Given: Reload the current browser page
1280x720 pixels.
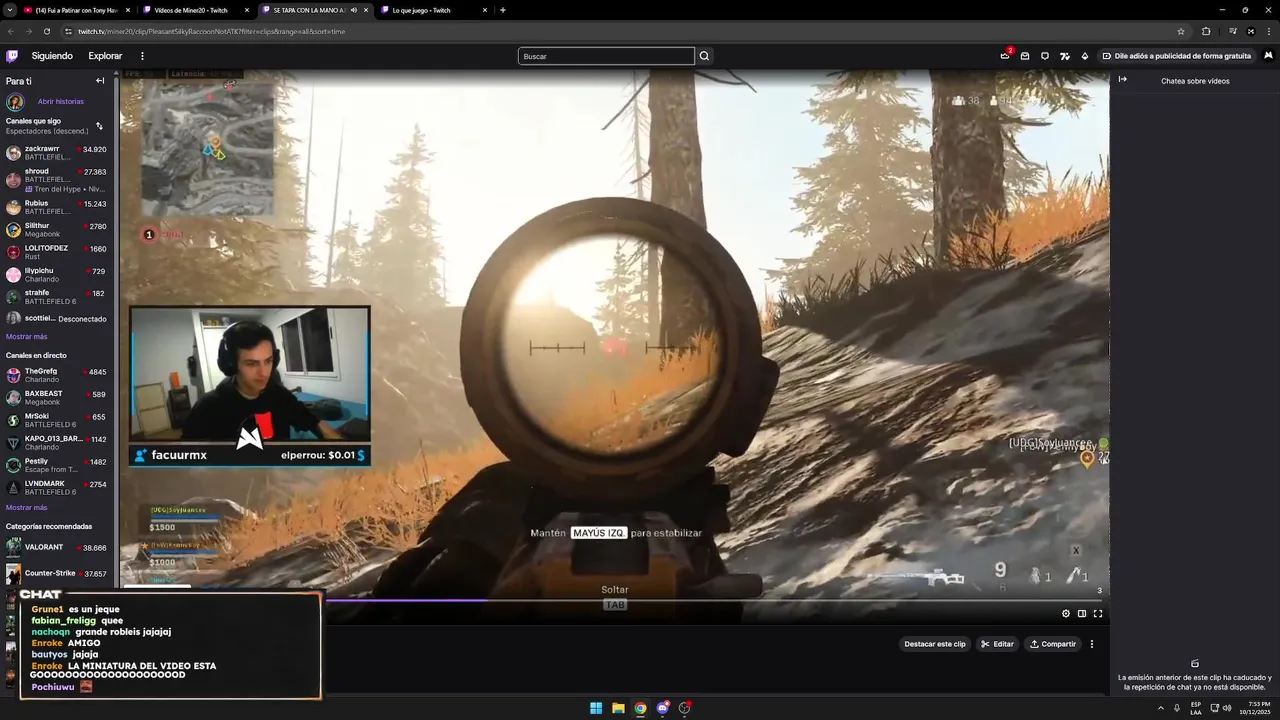Looking at the screenshot, I should (47, 31).
